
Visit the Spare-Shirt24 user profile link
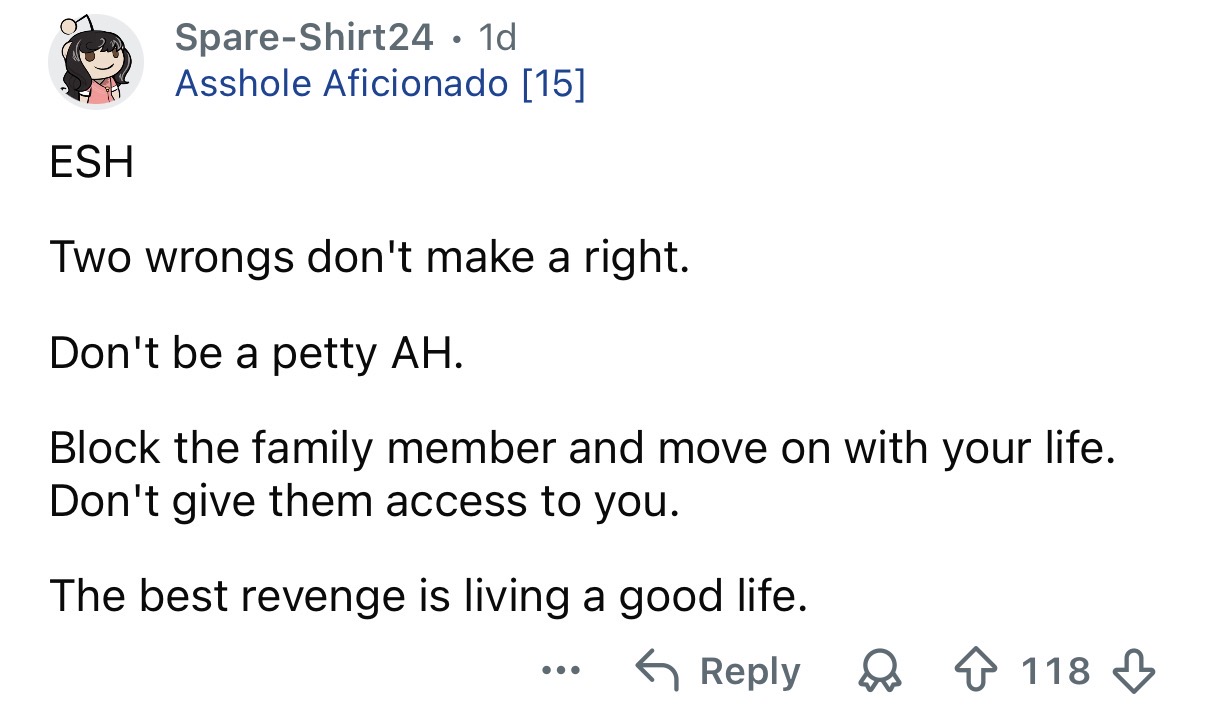pyautogui.click(x=304, y=38)
